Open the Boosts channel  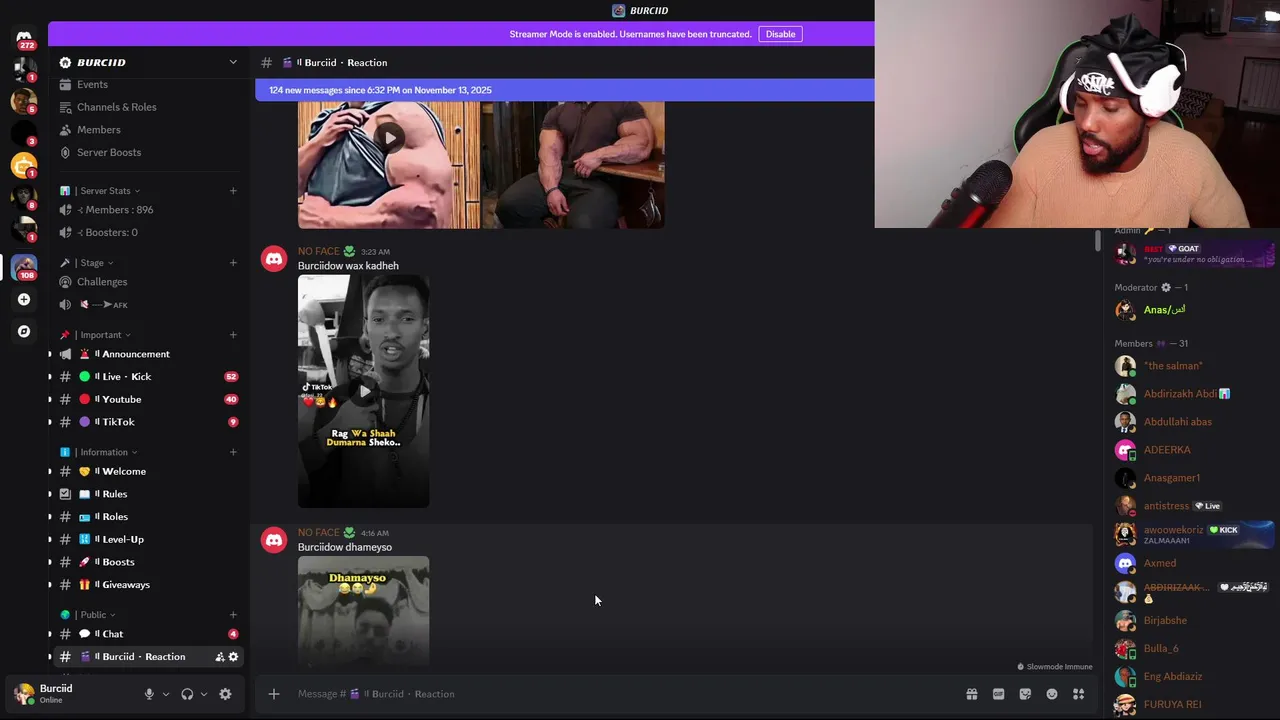pyautogui.click(x=150, y=562)
